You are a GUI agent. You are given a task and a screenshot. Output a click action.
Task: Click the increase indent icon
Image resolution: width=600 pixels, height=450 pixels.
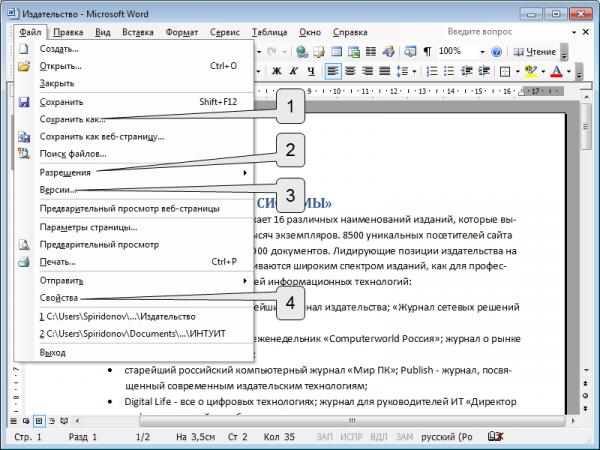point(484,71)
